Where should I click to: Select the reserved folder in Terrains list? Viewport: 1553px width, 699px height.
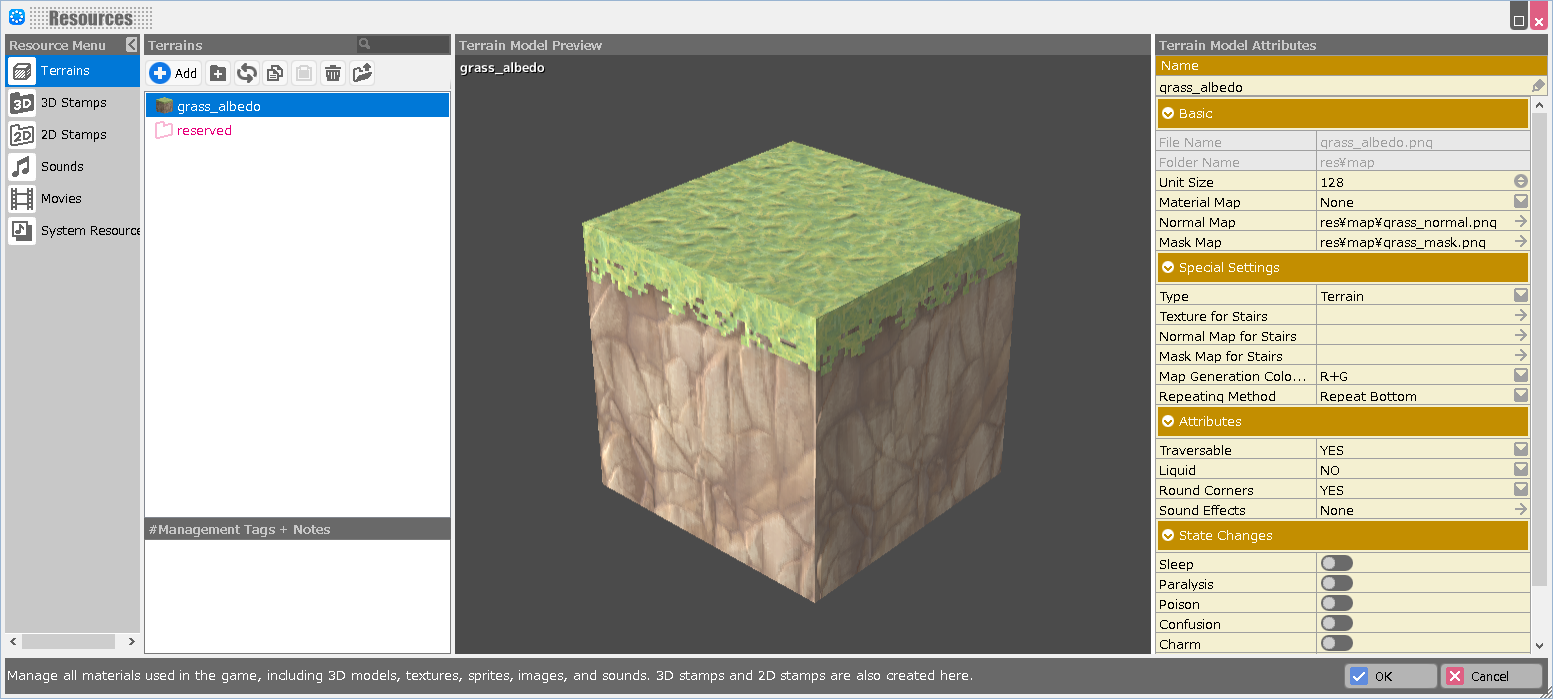coord(204,131)
